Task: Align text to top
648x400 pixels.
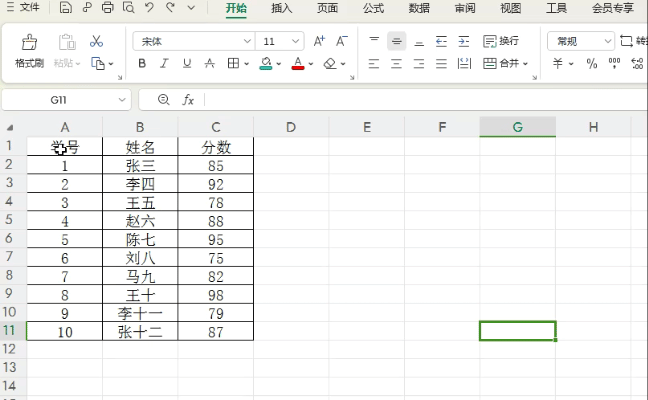Action: pyautogui.click(x=374, y=41)
